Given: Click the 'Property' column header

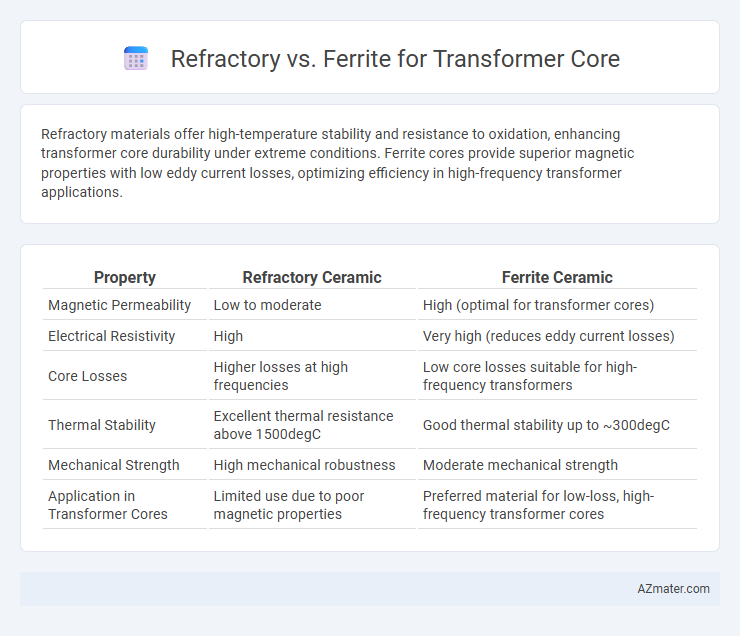Looking at the screenshot, I should [x=125, y=277].
